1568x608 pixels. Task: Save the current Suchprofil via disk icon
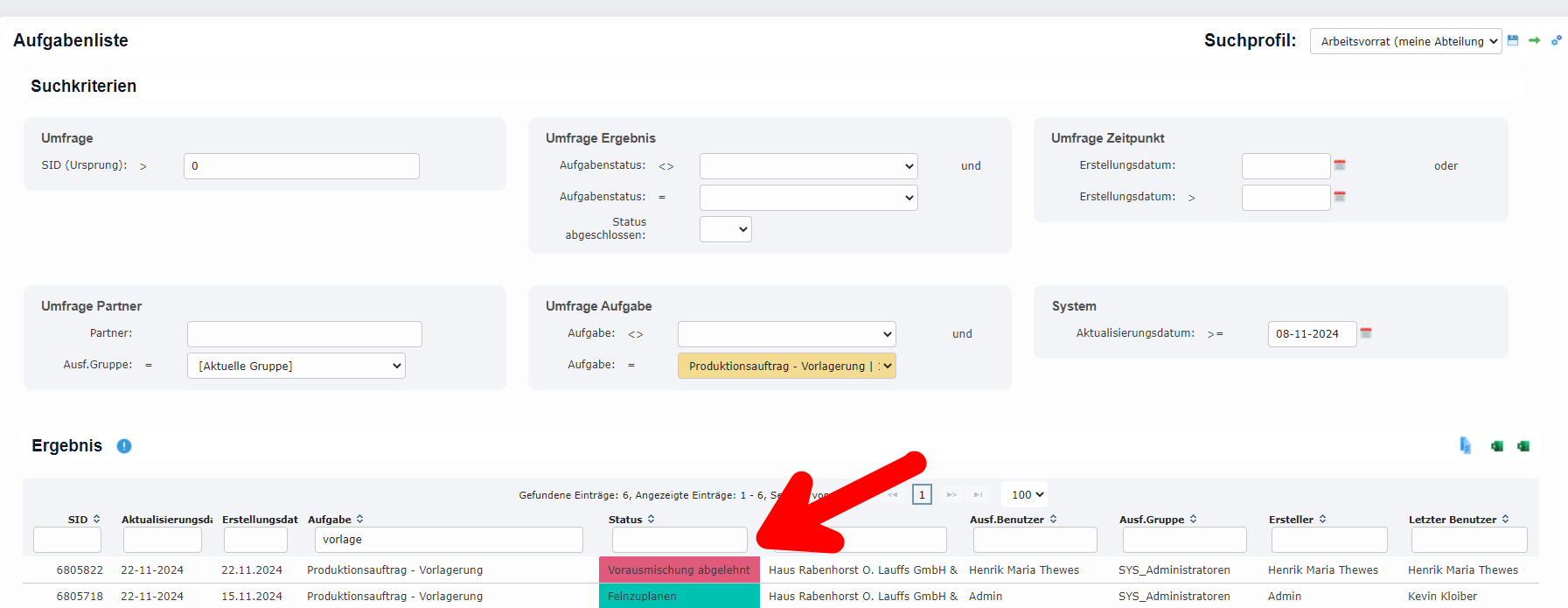click(1513, 40)
